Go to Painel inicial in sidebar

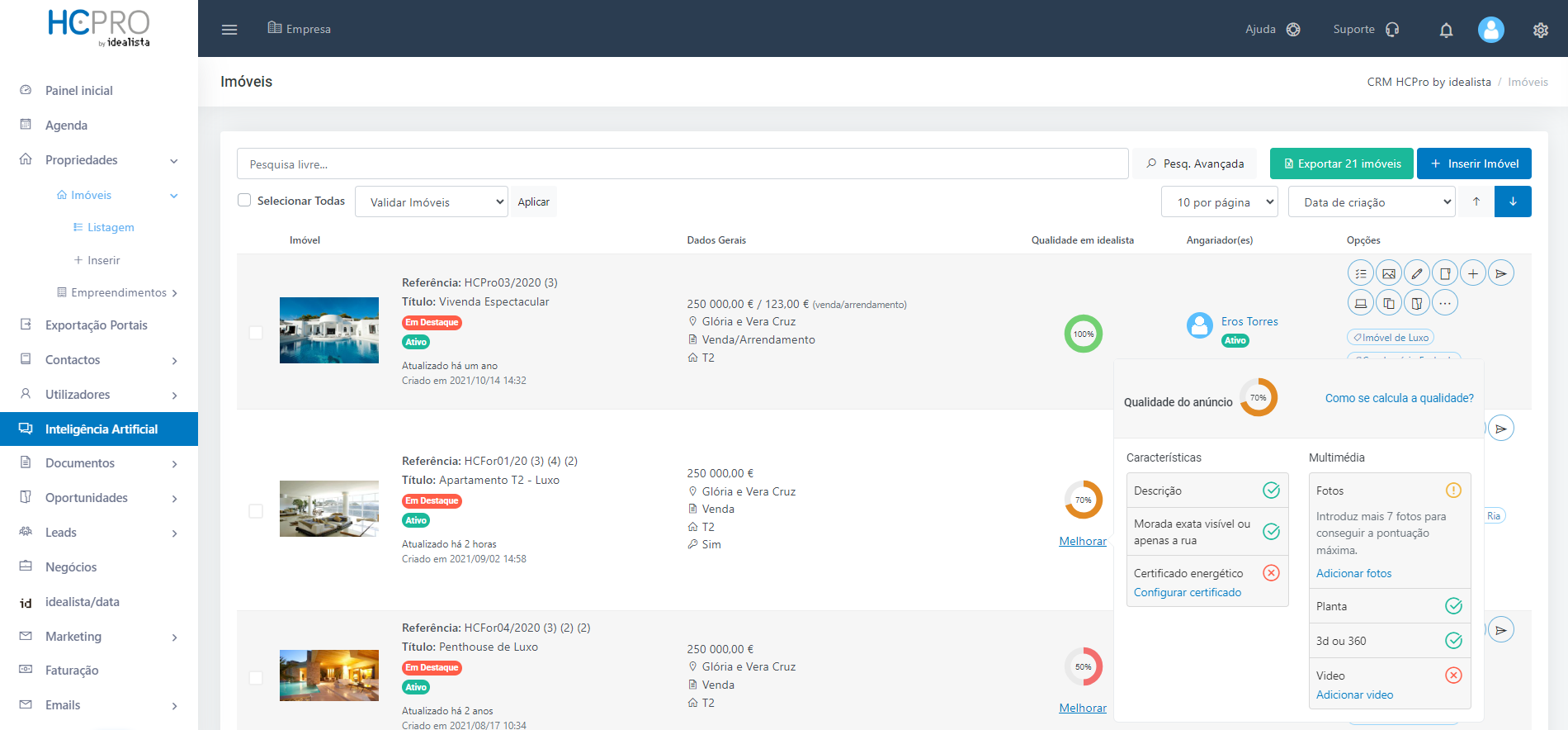tap(79, 91)
